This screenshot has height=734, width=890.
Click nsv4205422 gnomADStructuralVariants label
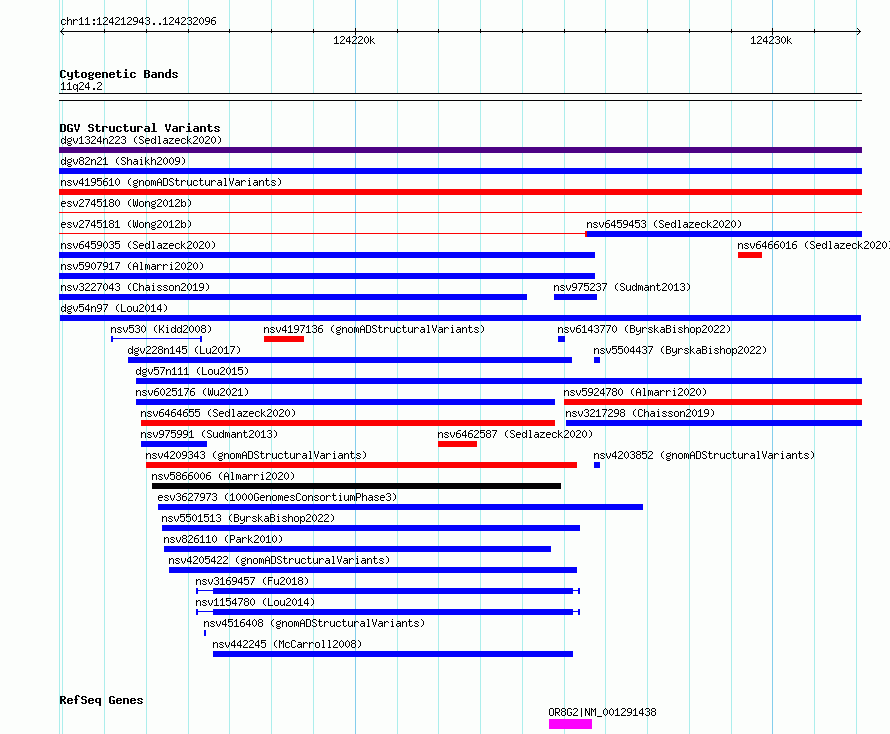click(280, 560)
